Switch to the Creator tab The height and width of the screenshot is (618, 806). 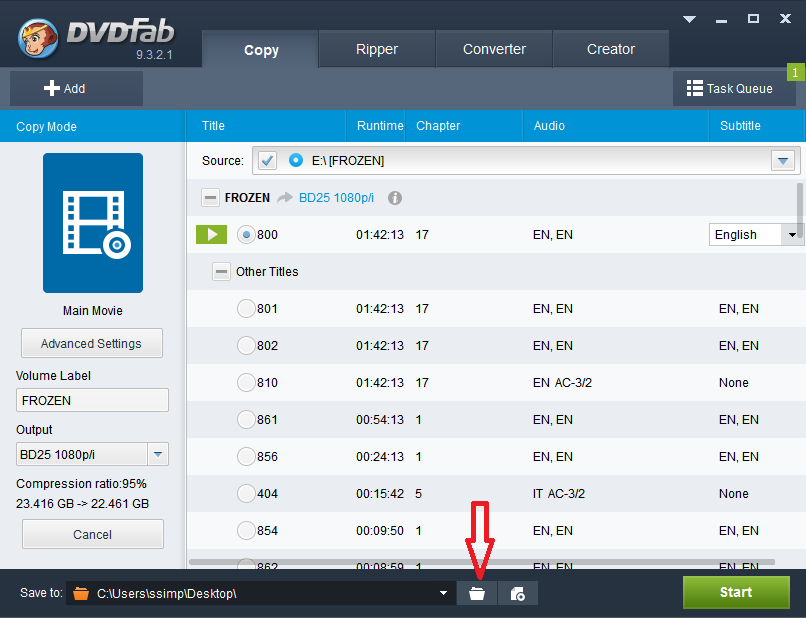(x=611, y=49)
